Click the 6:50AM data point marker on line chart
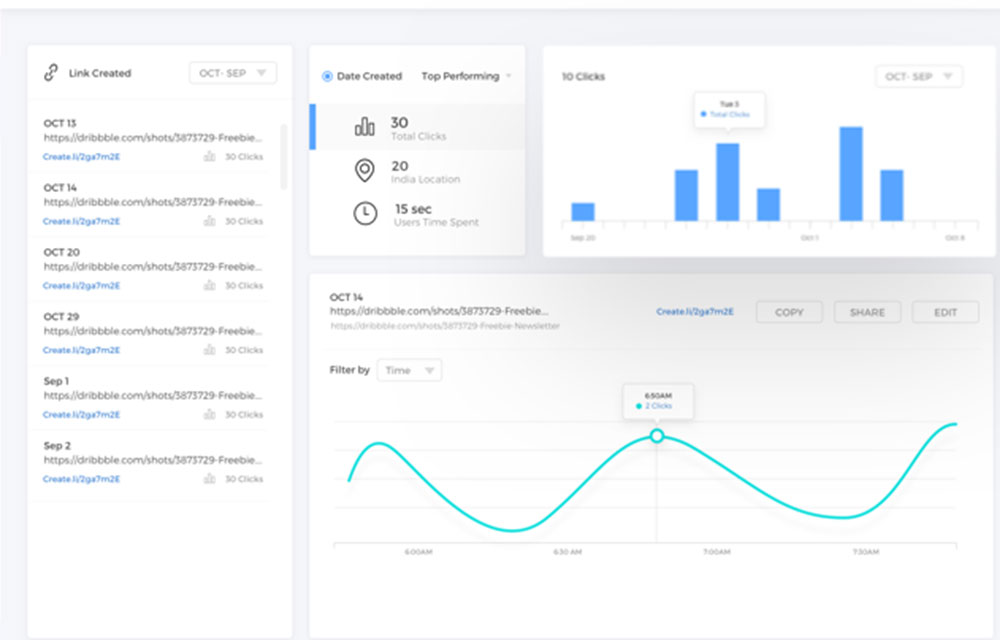This screenshot has width=1000, height=640. click(x=657, y=436)
